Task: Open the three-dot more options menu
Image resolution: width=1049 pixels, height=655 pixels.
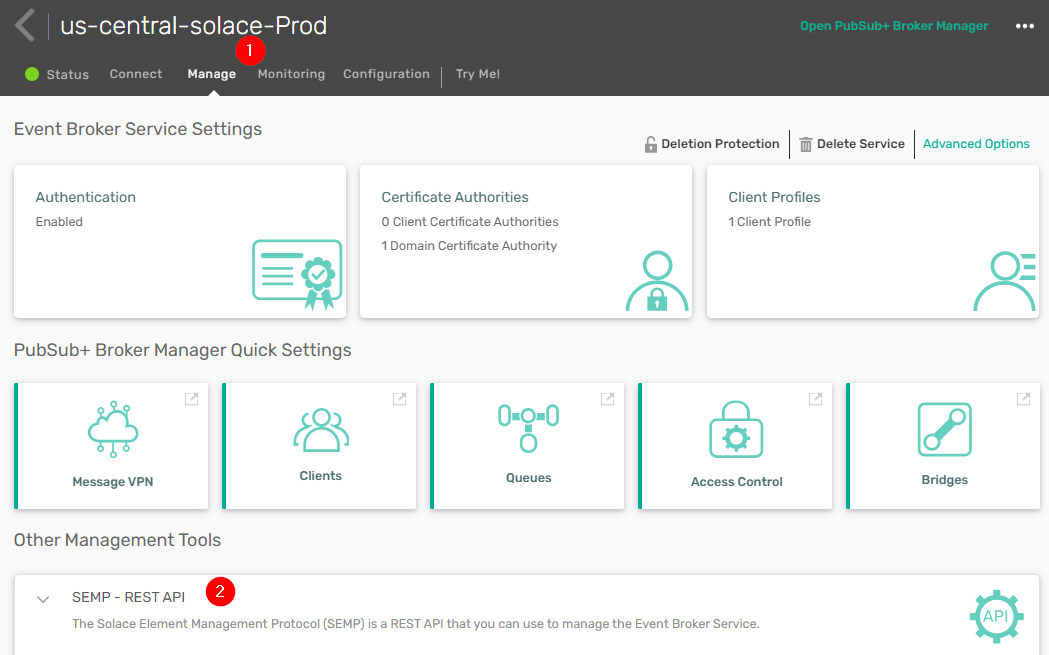Action: pyautogui.click(x=1024, y=26)
